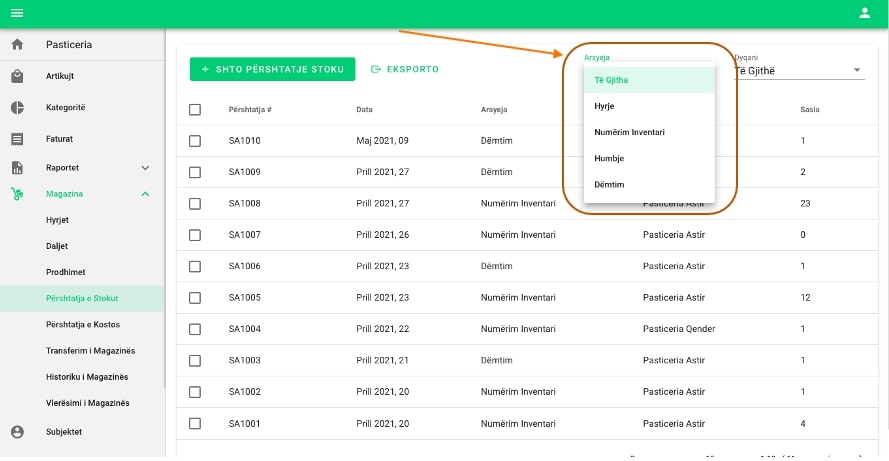The image size is (889, 461).
Task: Open the Dyqani dropdown arrow
Action: coord(857,71)
